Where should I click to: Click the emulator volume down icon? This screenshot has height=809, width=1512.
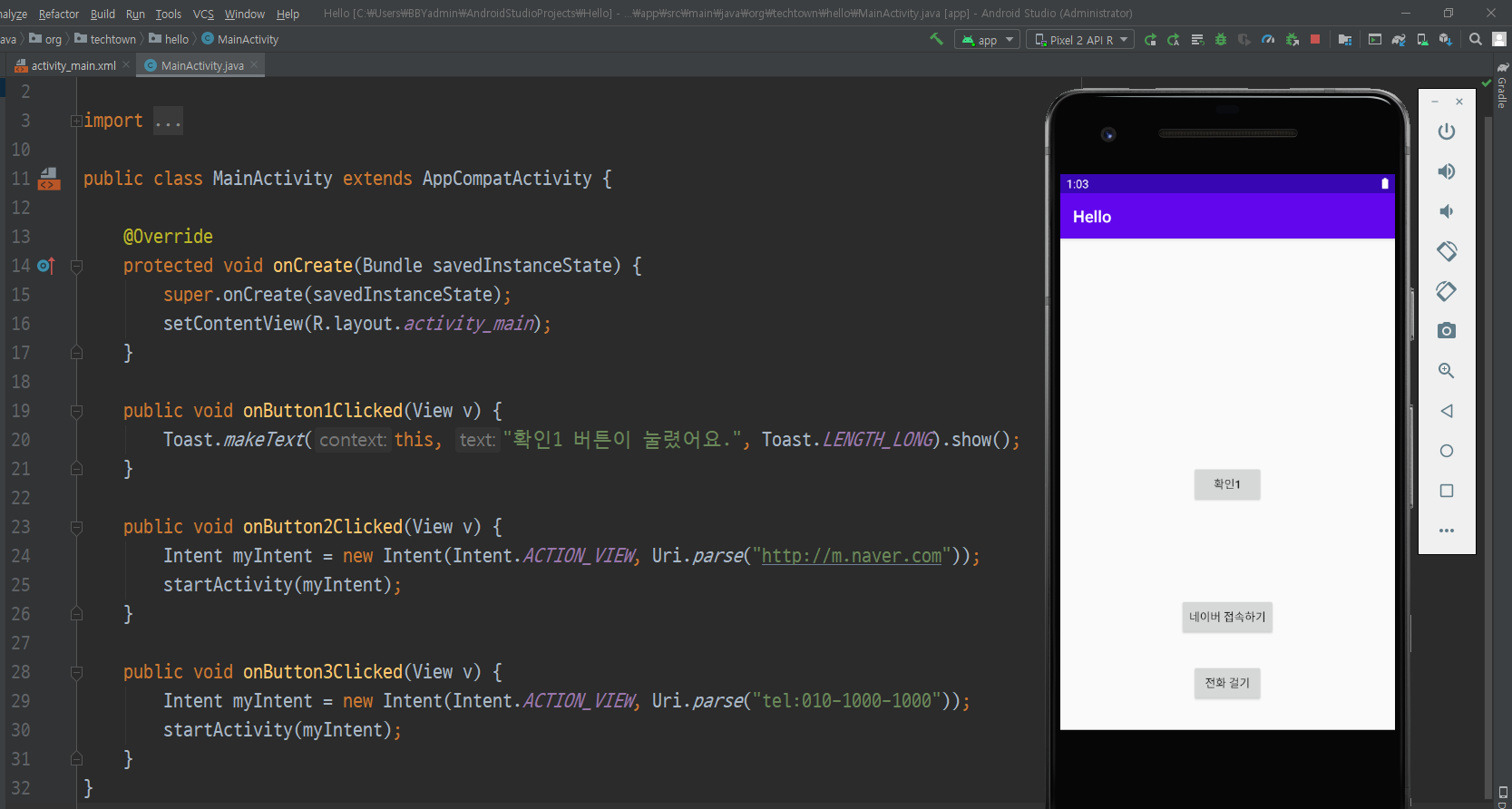(1447, 211)
